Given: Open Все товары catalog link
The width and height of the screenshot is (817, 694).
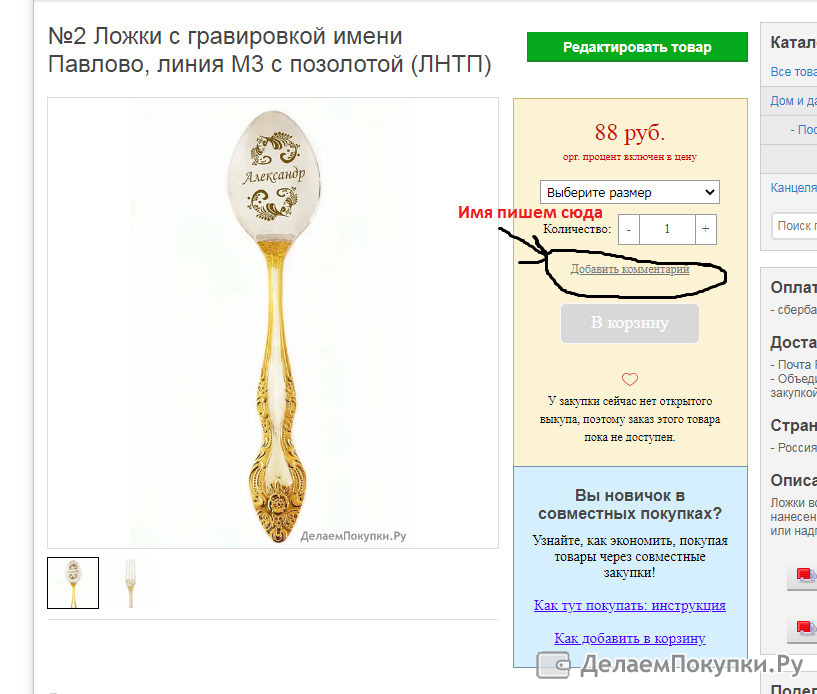Looking at the screenshot, I should coord(794,72).
